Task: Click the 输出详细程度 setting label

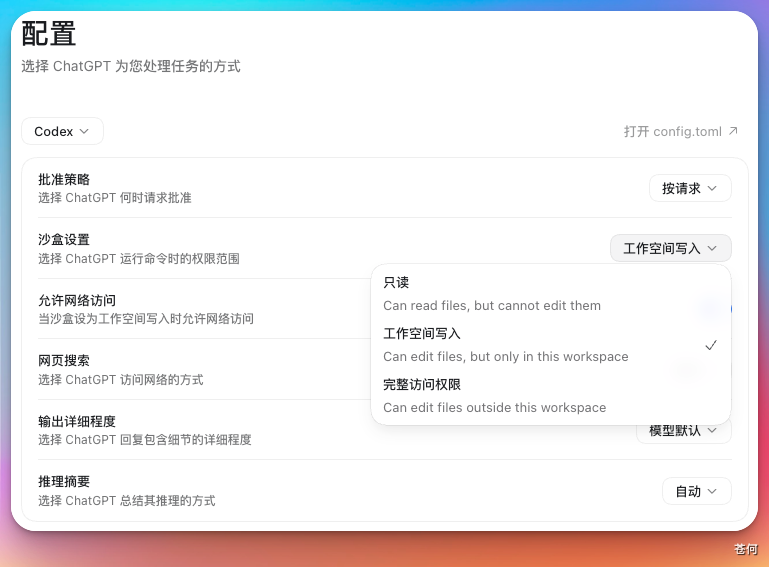Action: point(77,421)
